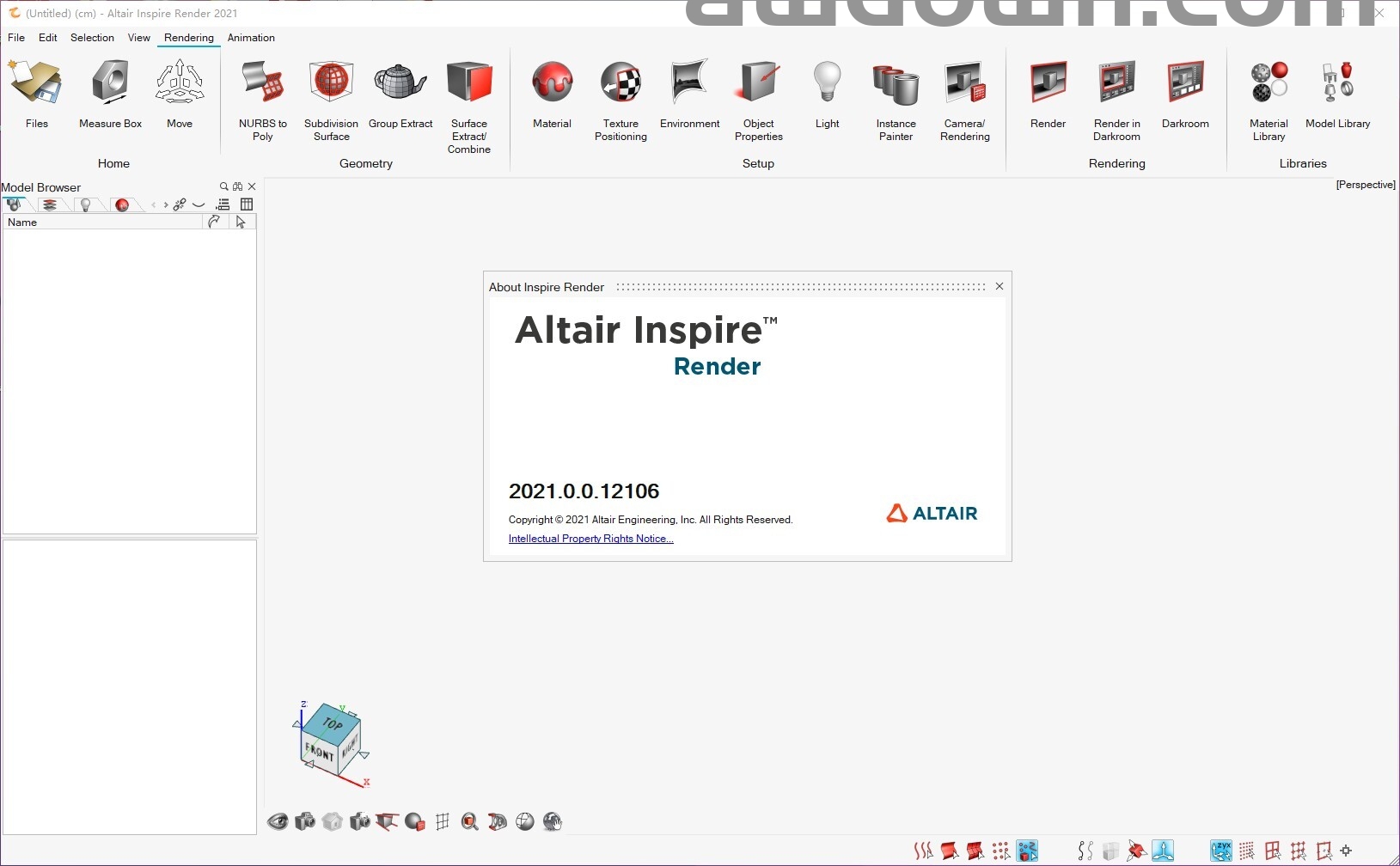Close the About Inspire Render dialog
This screenshot has height=866, width=1400.
click(x=1000, y=286)
